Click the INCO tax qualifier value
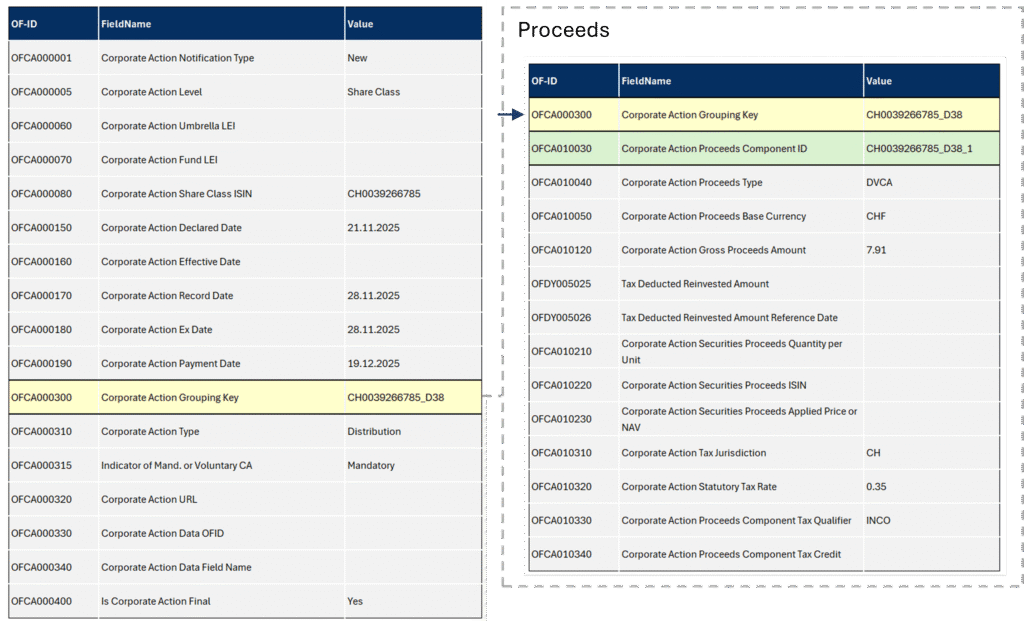 coord(878,521)
